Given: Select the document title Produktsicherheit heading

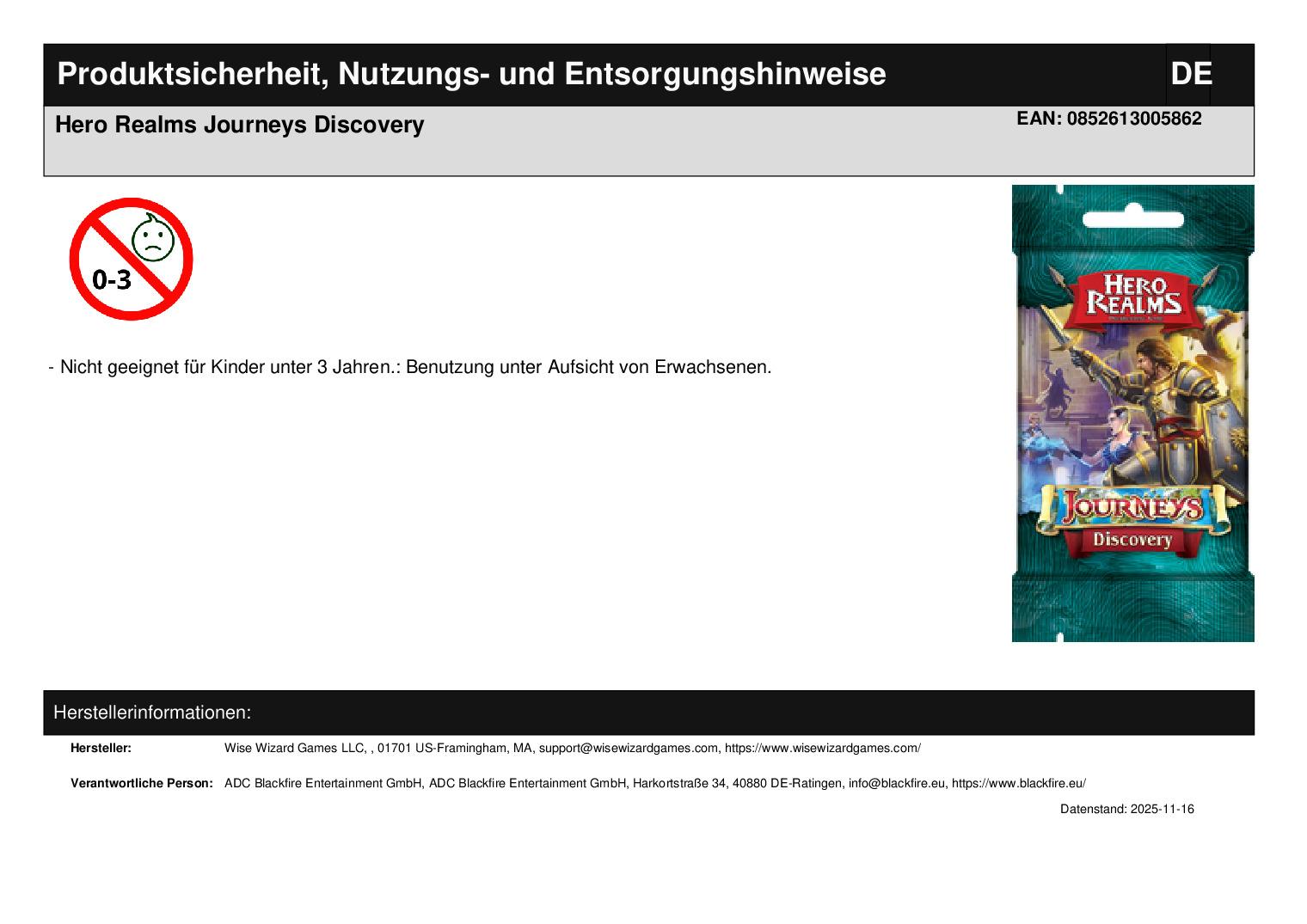Looking at the screenshot, I should (471, 75).
